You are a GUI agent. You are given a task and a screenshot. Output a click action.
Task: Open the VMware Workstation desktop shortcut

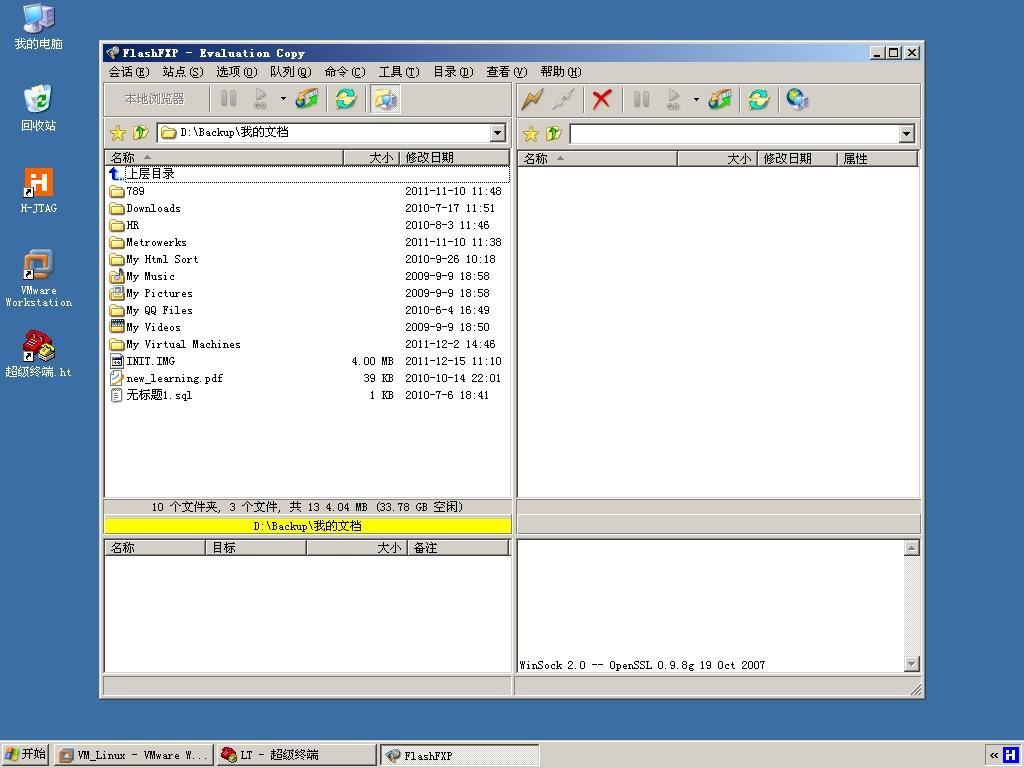coord(39,278)
